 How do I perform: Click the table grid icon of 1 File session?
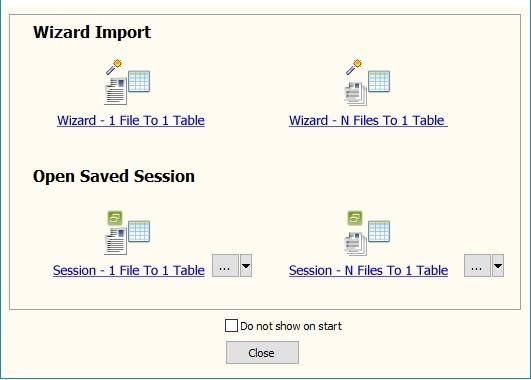click(139, 231)
